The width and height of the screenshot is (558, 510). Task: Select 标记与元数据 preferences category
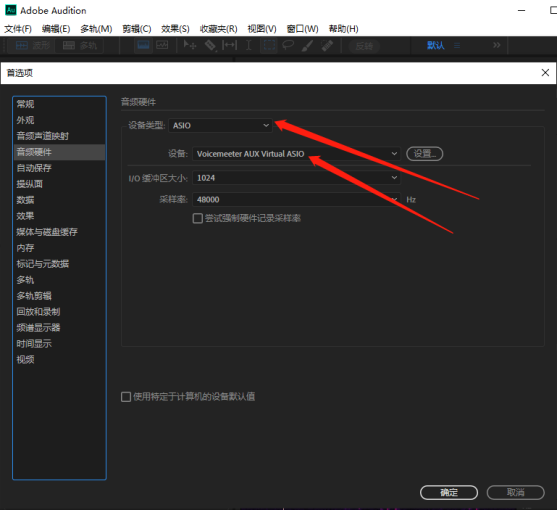[x=59, y=264]
